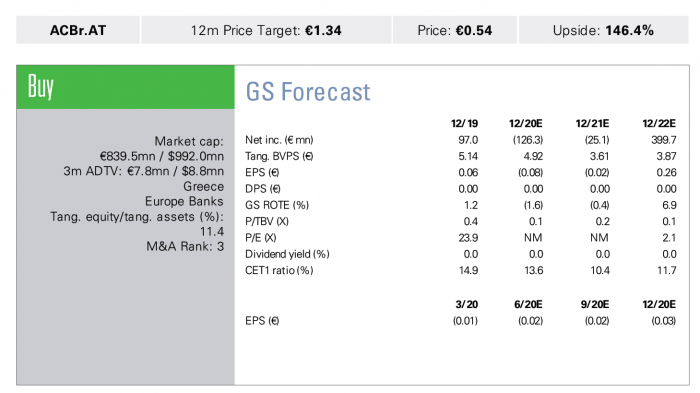Click the Europe Banks sector text
This screenshot has height=393, width=700.
184,201
